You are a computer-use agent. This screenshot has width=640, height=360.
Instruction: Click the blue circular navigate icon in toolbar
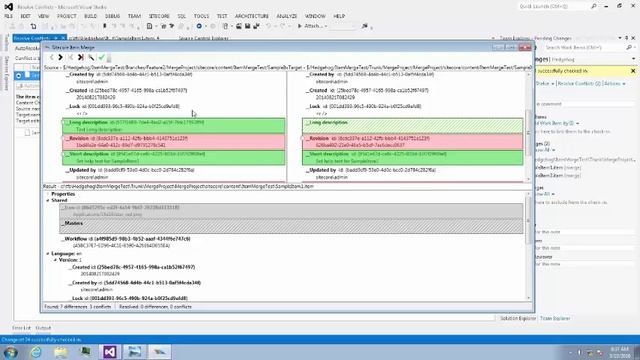[x=199, y=26]
